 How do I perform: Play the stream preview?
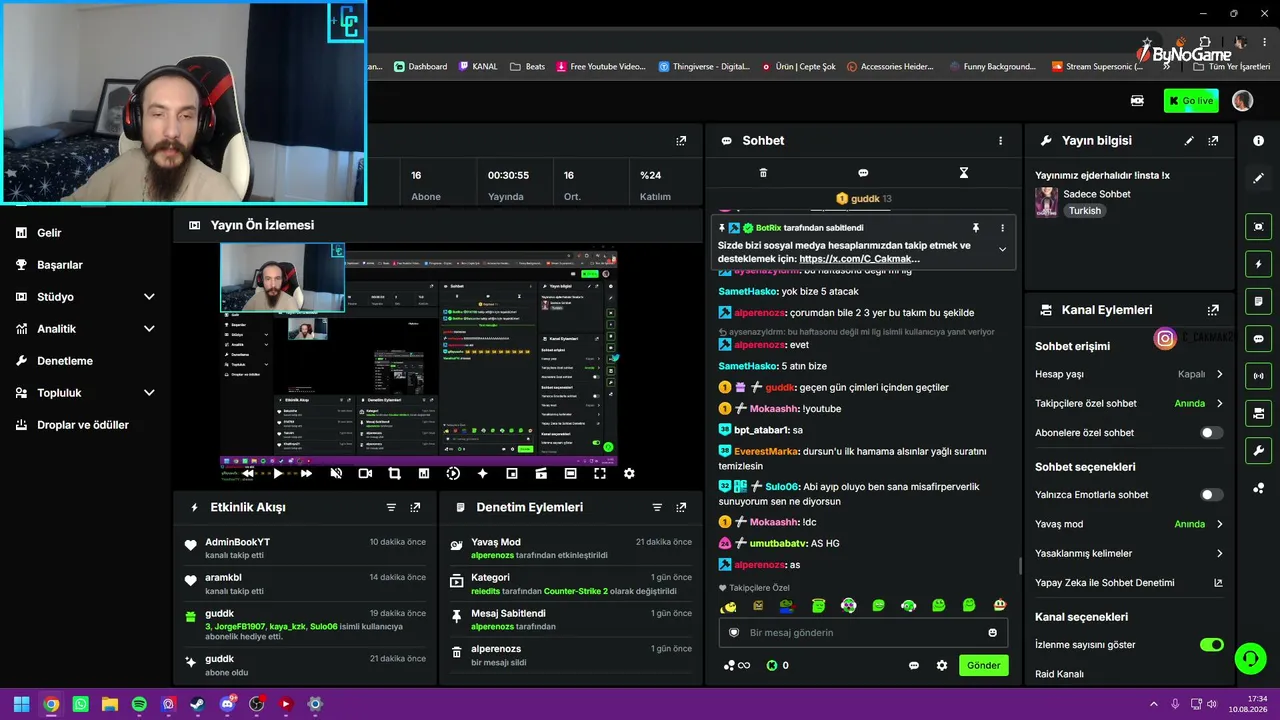tap(278, 474)
